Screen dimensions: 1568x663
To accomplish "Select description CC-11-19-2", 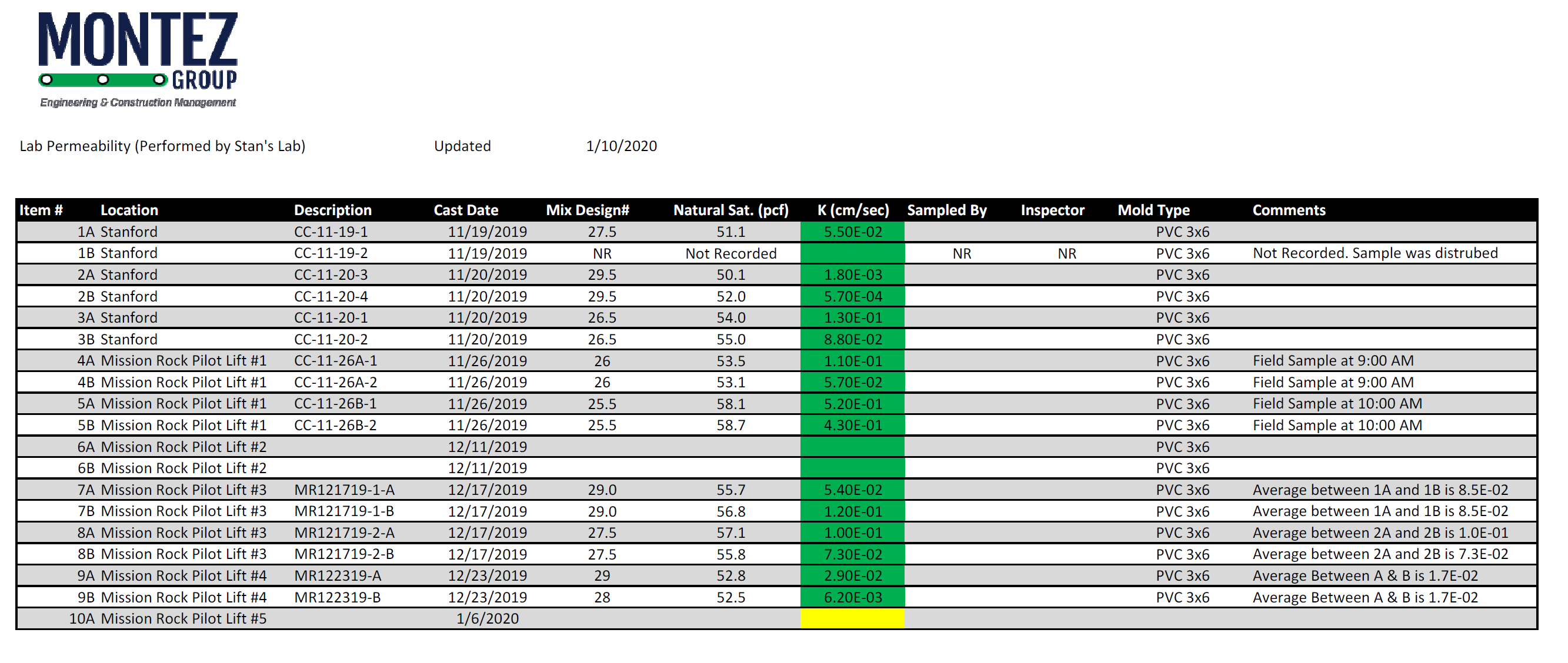I will coord(331,254).
